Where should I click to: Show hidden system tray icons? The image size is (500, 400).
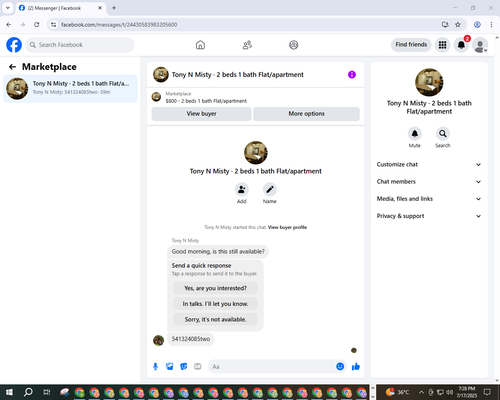pyautogui.click(x=421, y=392)
